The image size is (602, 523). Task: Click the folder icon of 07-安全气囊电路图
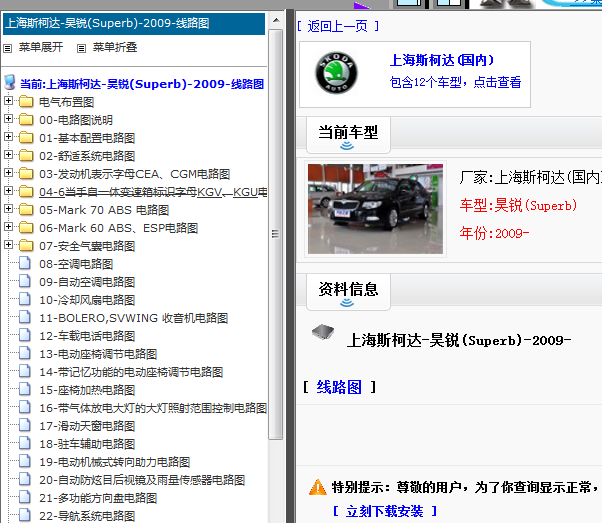[x=26, y=245]
